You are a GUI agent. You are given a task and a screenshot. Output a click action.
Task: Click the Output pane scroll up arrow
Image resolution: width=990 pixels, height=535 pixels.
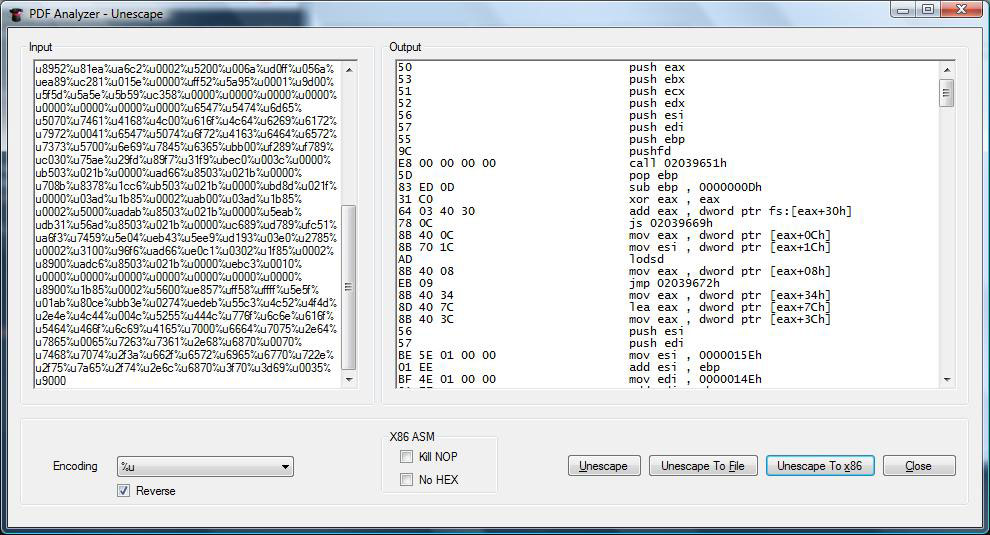946,69
